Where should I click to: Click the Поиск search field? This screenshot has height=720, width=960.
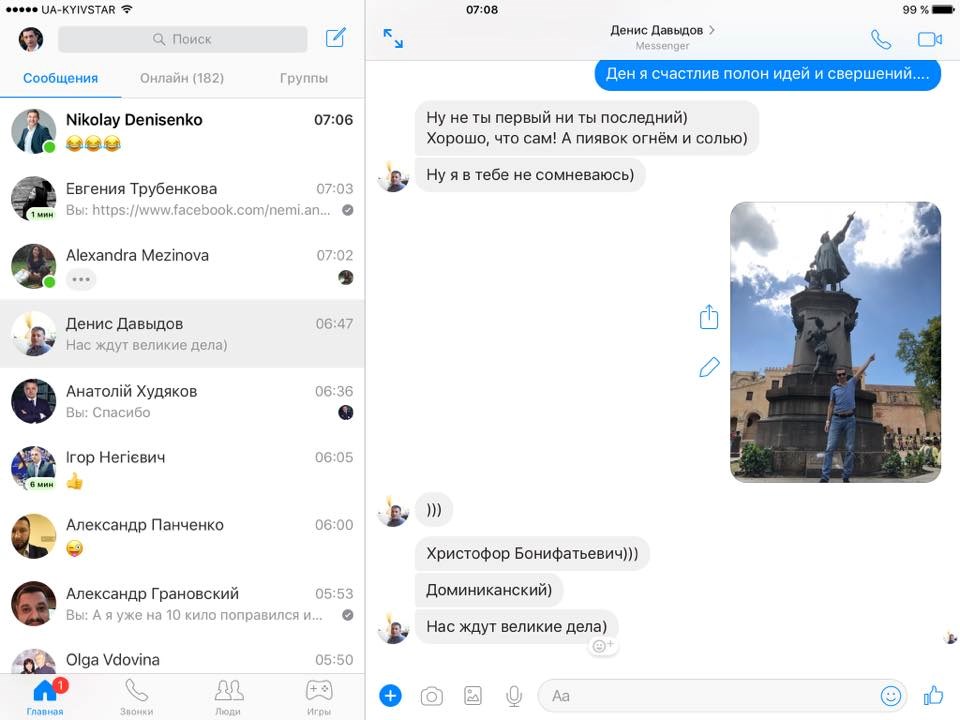(183, 39)
